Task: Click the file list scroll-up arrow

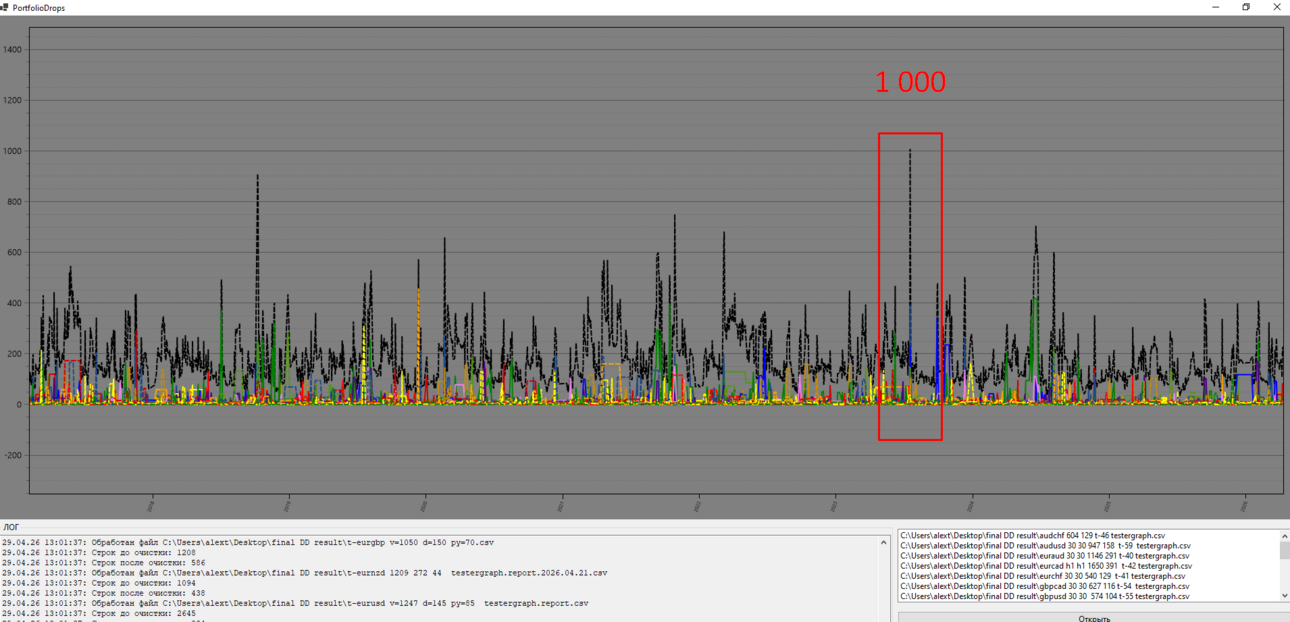Action: pos(1284,537)
